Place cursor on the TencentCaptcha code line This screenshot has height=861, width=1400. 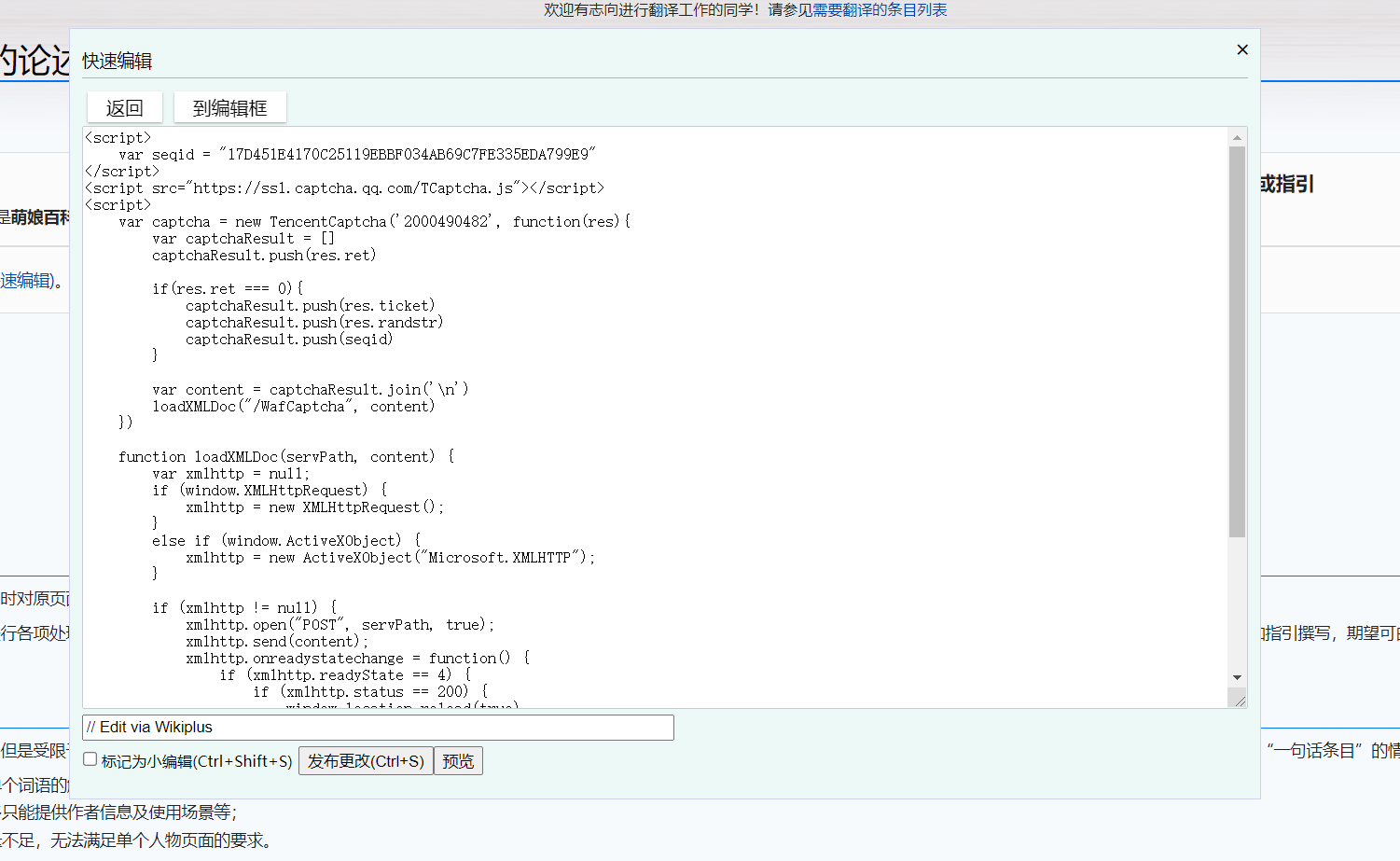tap(373, 222)
